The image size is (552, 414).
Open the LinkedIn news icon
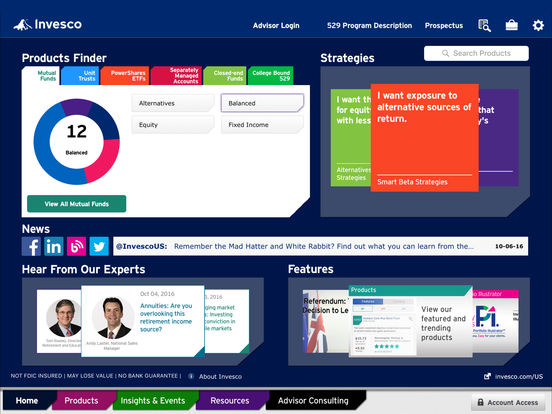tap(54, 246)
